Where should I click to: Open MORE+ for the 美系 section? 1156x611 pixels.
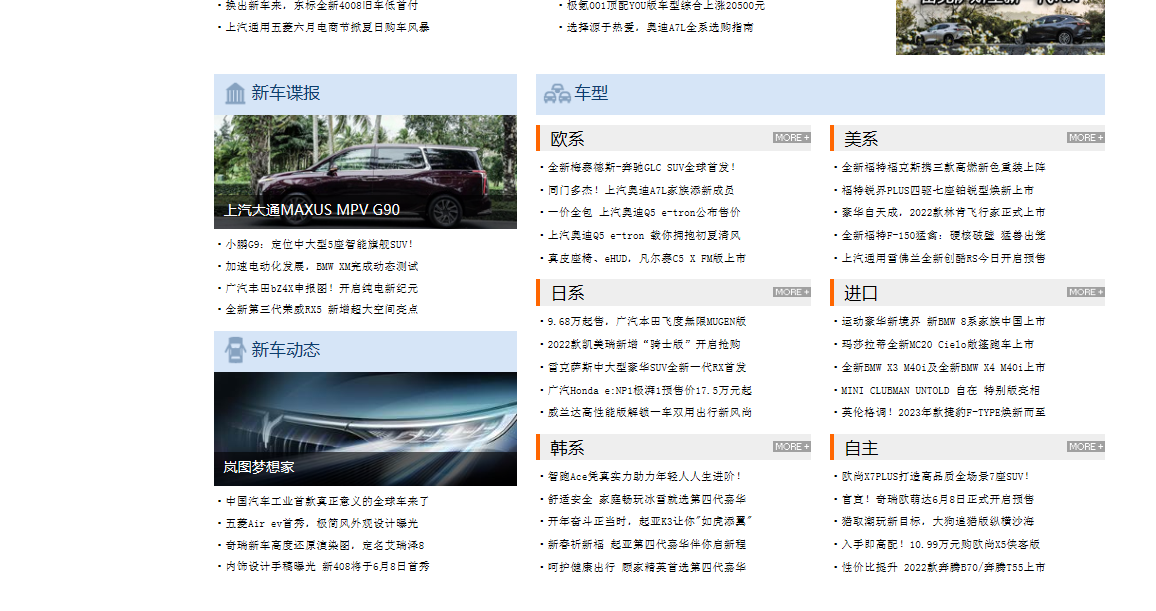pyautogui.click(x=1085, y=138)
